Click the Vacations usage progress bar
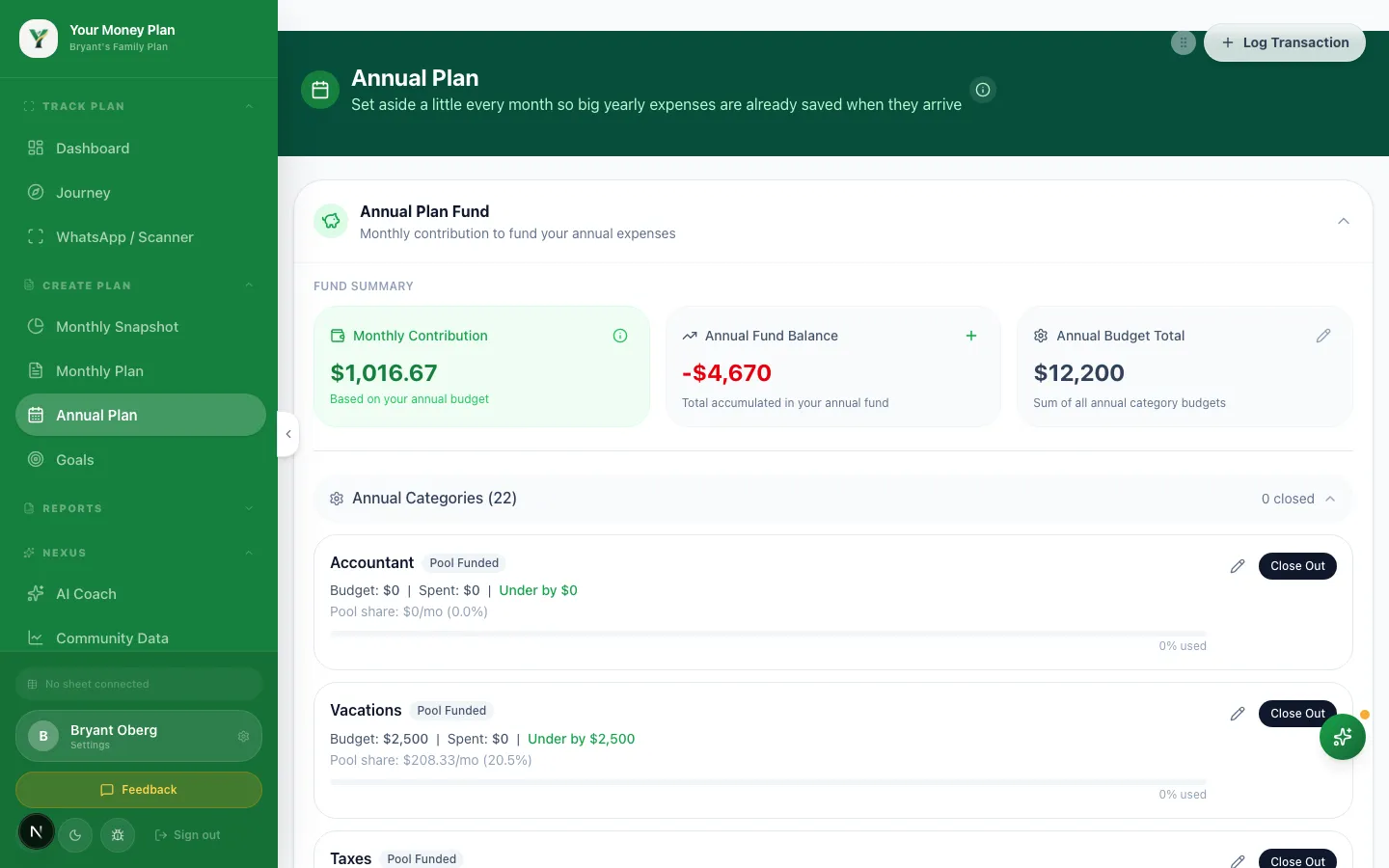 768,782
